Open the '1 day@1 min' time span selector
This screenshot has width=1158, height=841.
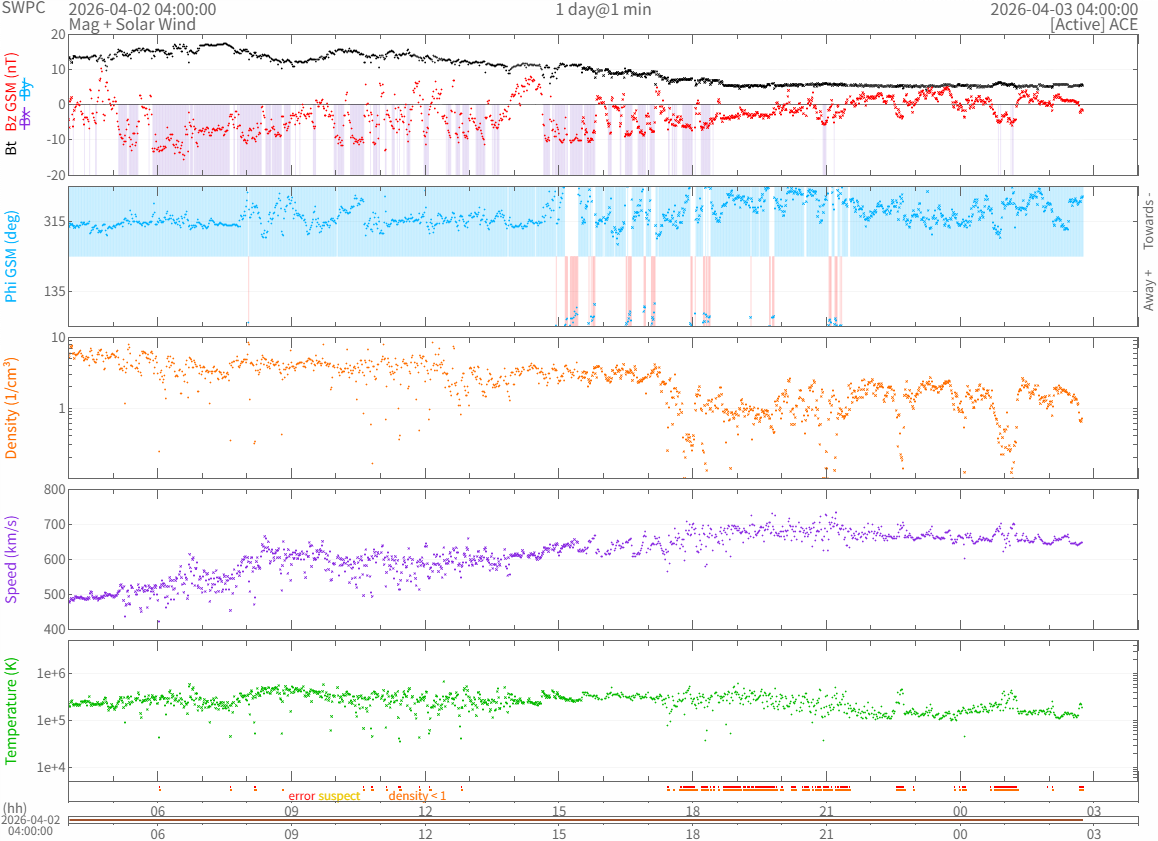603,9
